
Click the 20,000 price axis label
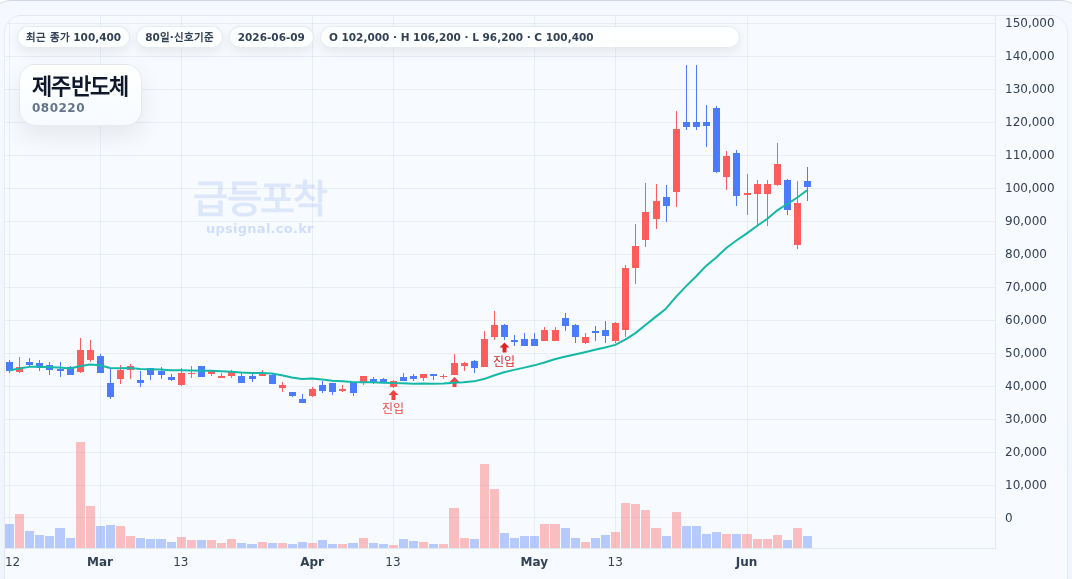tap(1026, 451)
